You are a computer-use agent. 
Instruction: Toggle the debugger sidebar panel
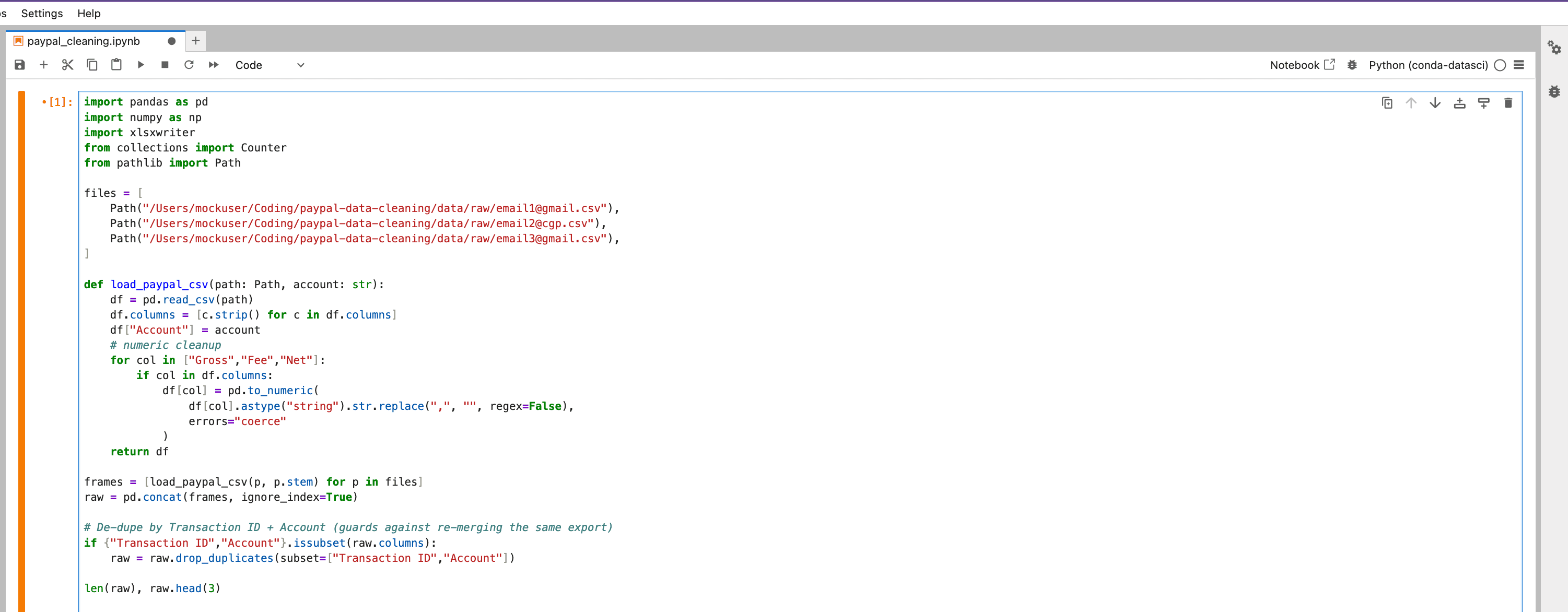click(1554, 91)
